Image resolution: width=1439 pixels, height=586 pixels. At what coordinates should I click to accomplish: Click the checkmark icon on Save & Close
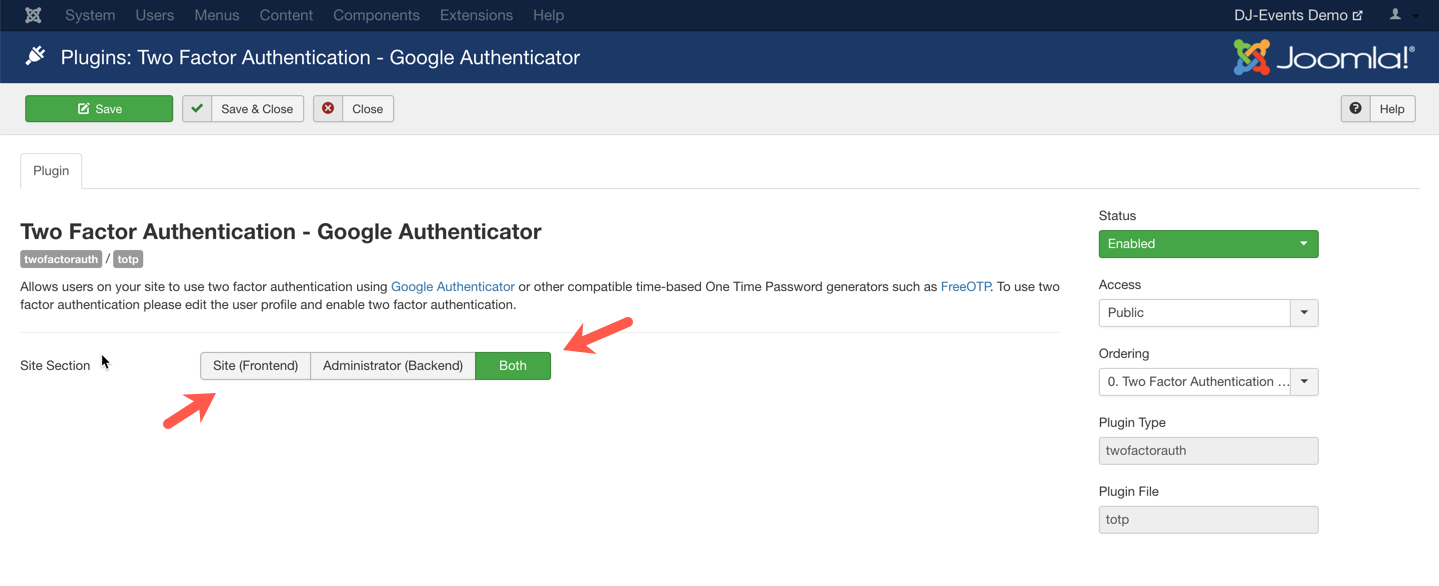click(x=196, y=108)
